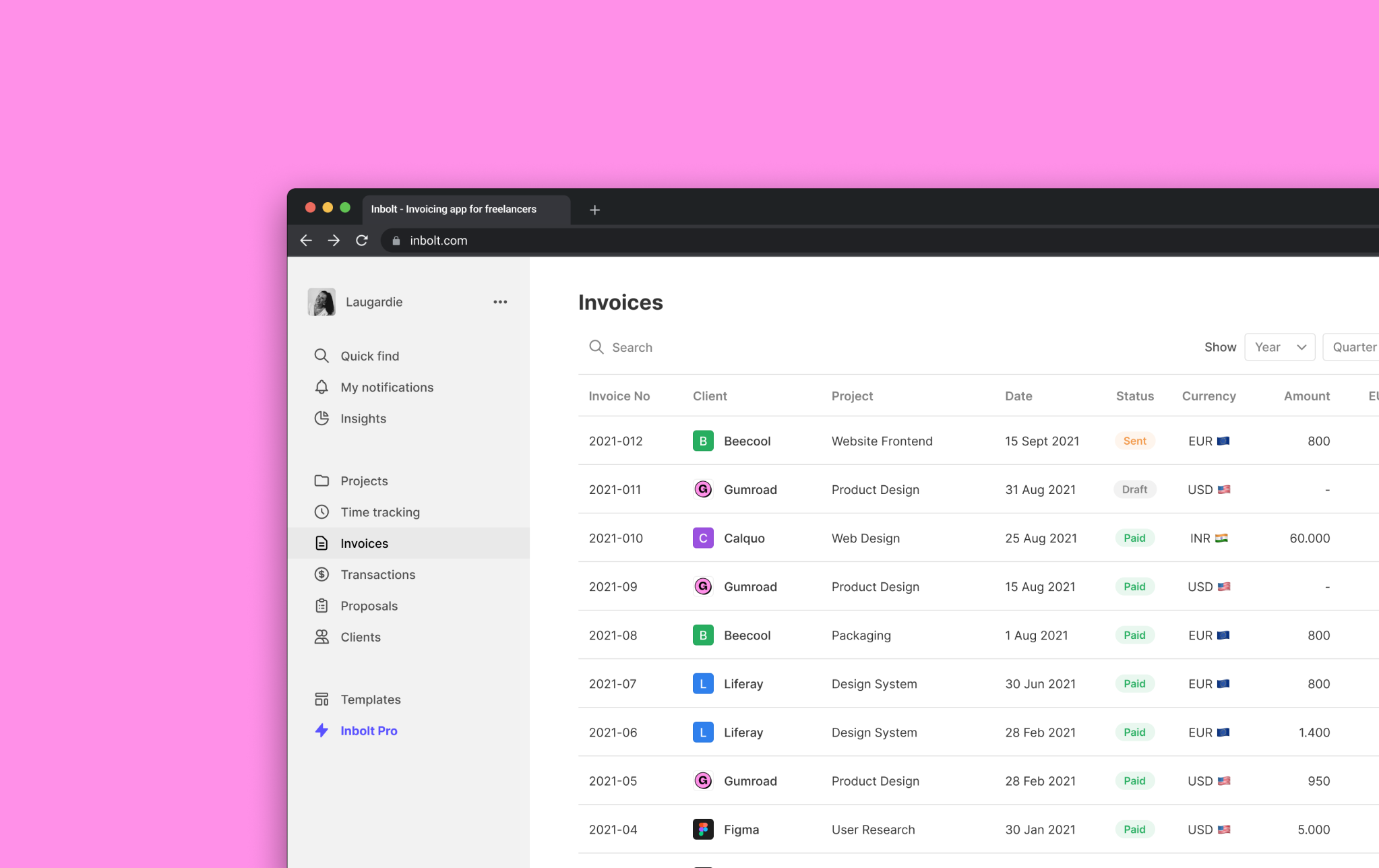This screenshot has height=868, width=1379.
Task: Open the Proposals section
Action: (408, 606)
